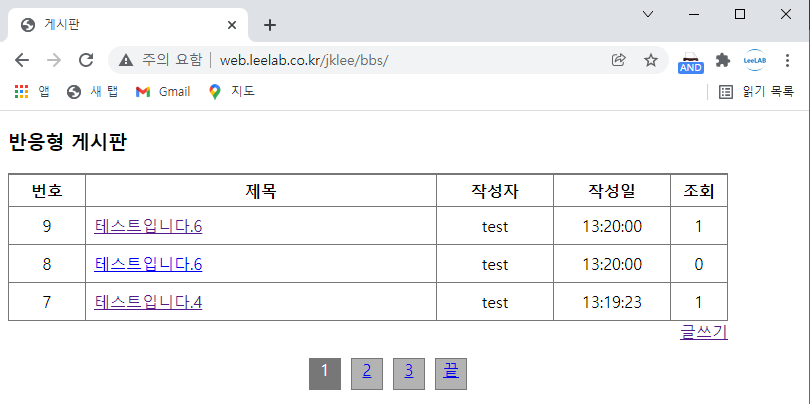Expand the tab search dropdown chevron

pyautogui.click(x=647, y=14)
